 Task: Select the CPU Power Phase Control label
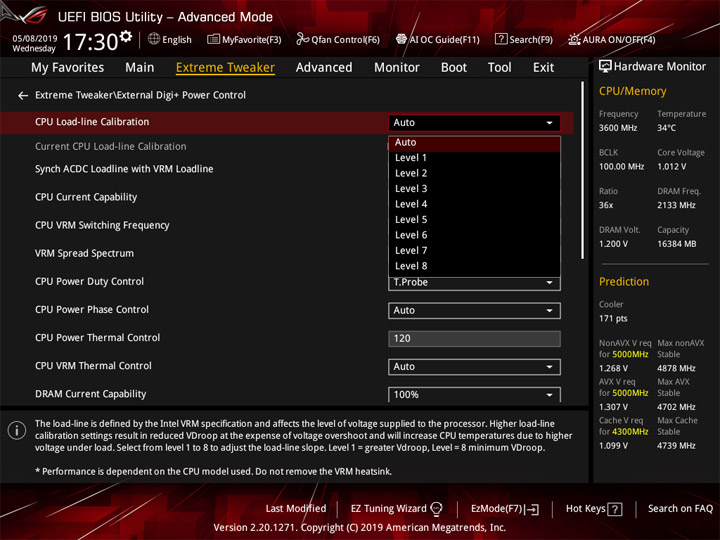92,310
